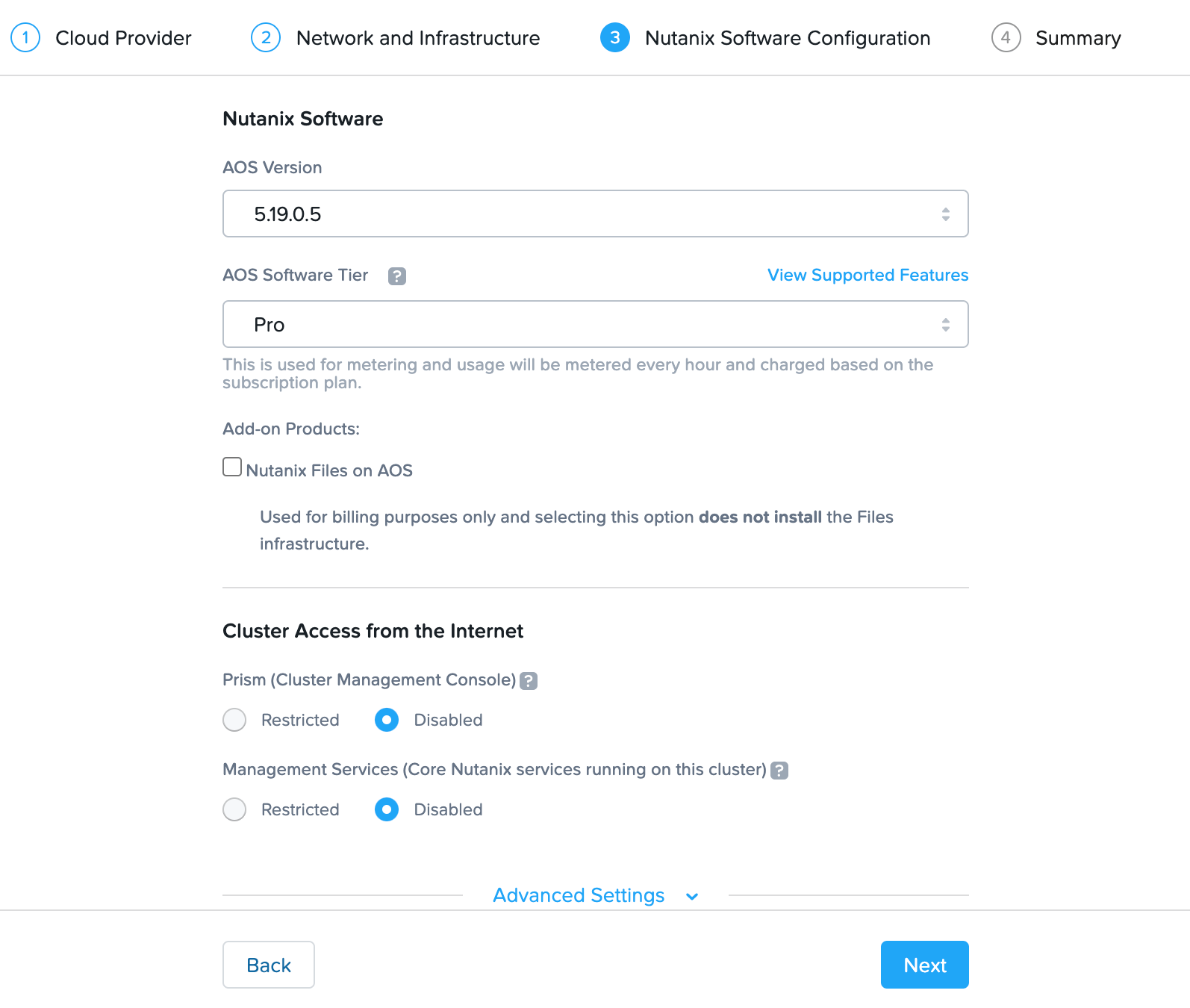Click step 1 circle icon for Cloud Provider
Screen dimensions: 1190x1008
pos(25,37)
